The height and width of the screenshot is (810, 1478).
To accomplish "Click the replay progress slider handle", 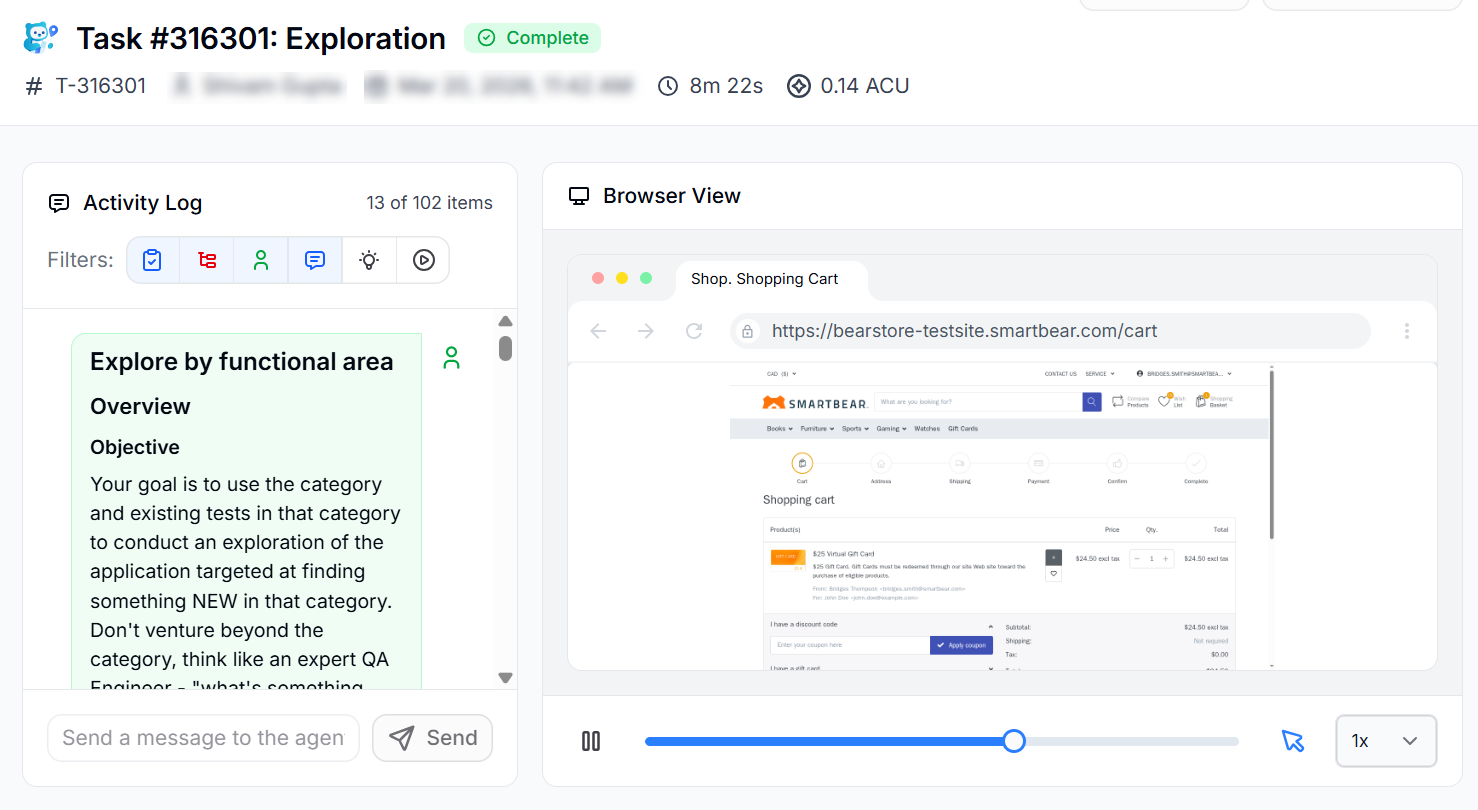I will pyautogui.click(x=1014, y=741).
